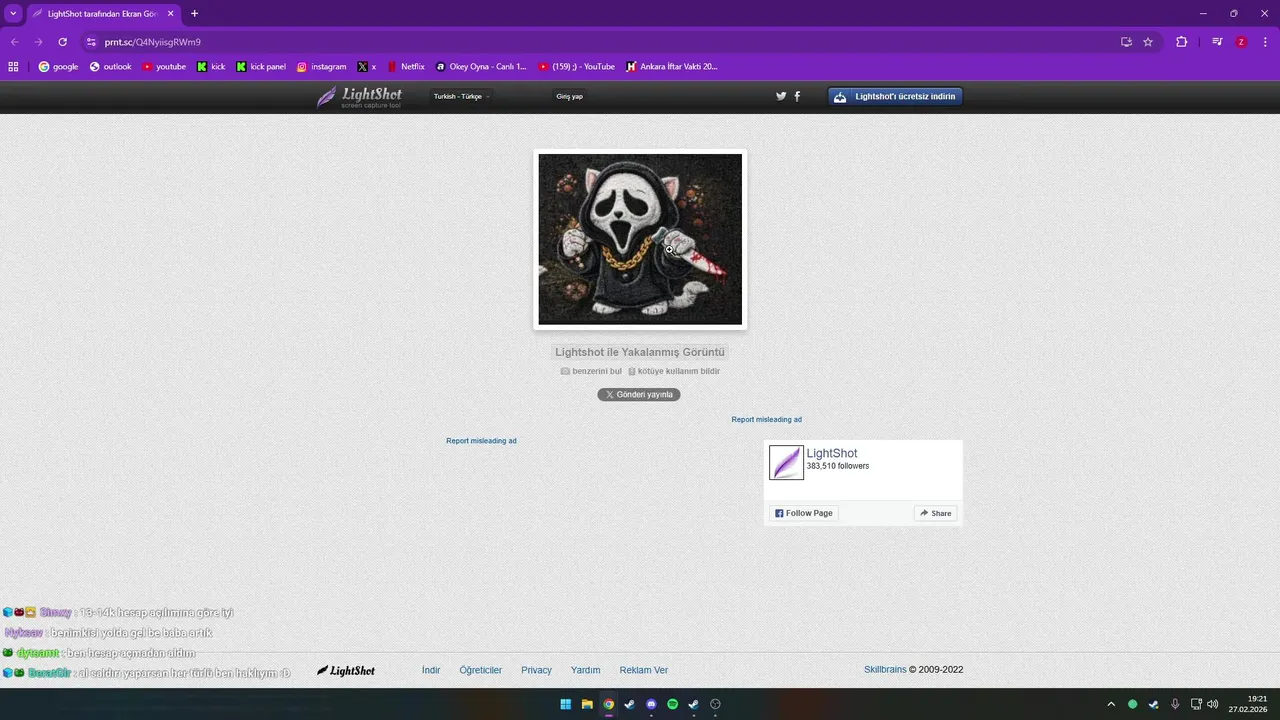The height and width of the screenshot is (720, 1280).
Task: Click the microphone tray icon
Action: [x=1175, y=704]
